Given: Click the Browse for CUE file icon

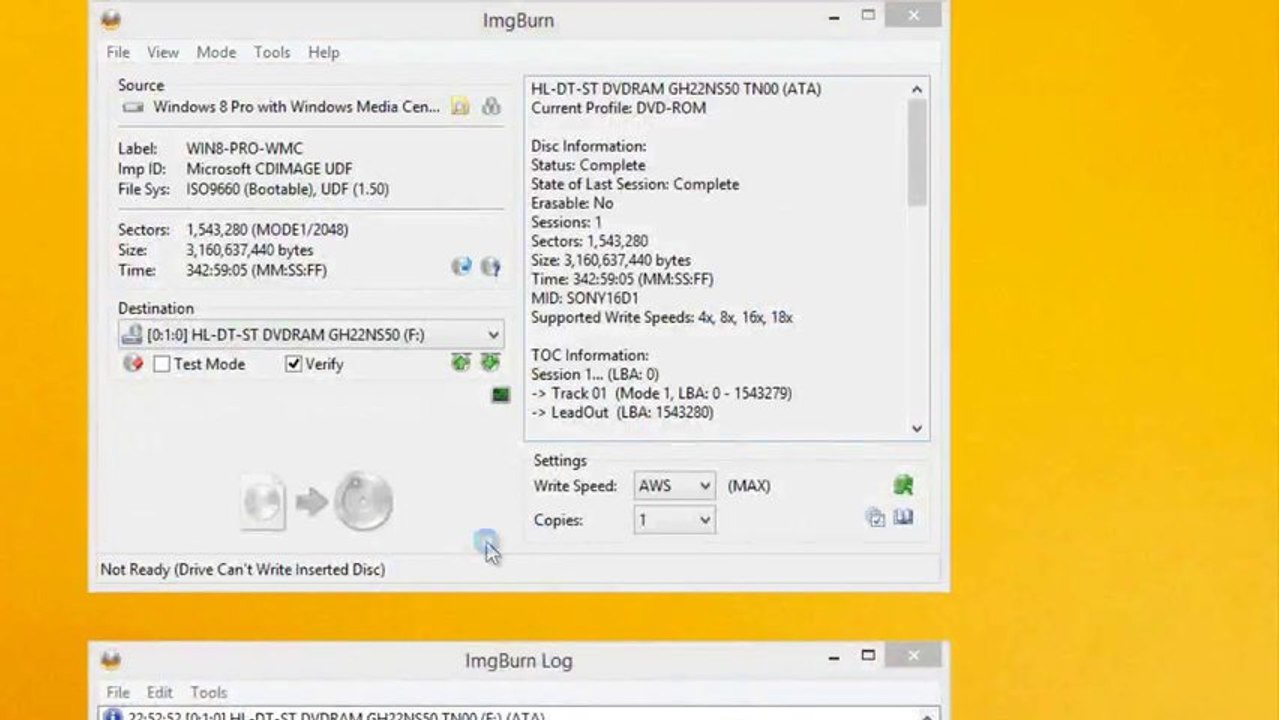Looking at the screenshot, I should 491,107.
